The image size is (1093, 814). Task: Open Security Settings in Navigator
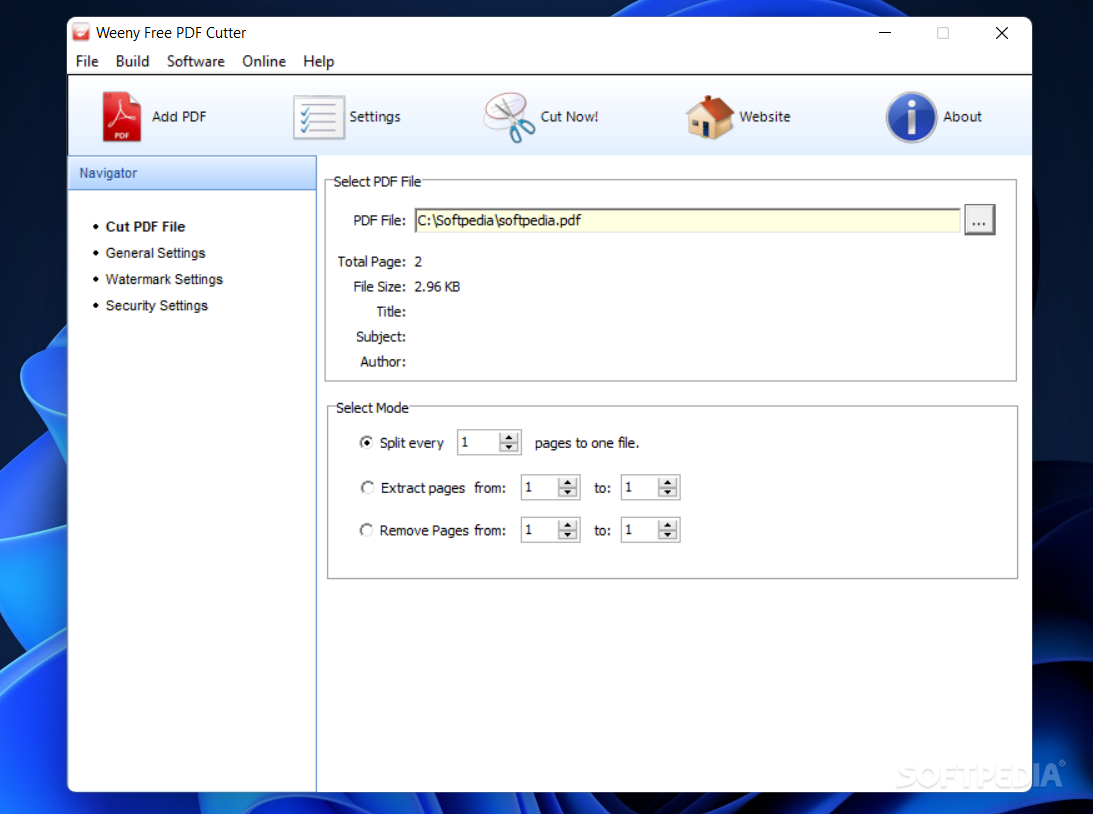(157, 306)
